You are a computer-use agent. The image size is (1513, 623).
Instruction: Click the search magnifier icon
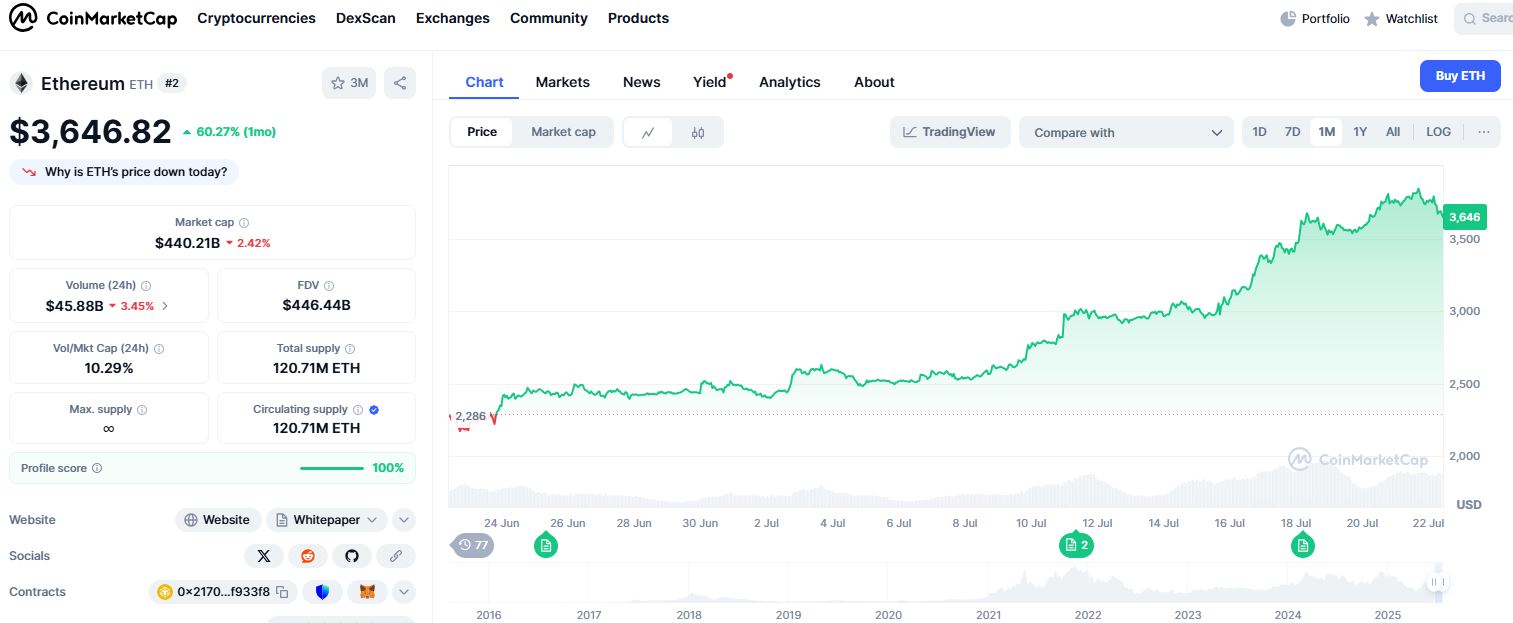[x=1469, y=18]
